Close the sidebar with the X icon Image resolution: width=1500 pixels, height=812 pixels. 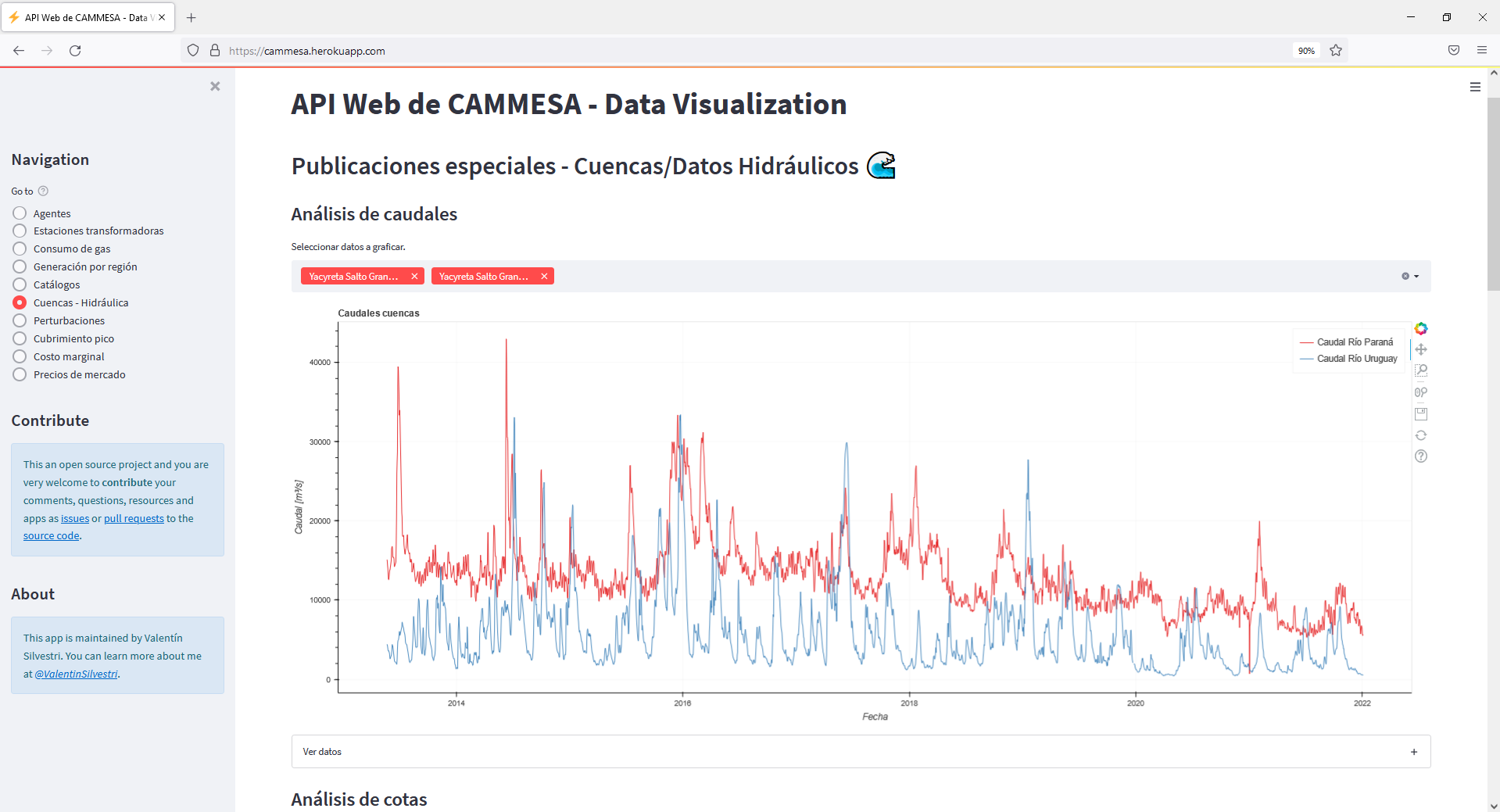pos(215,86)
